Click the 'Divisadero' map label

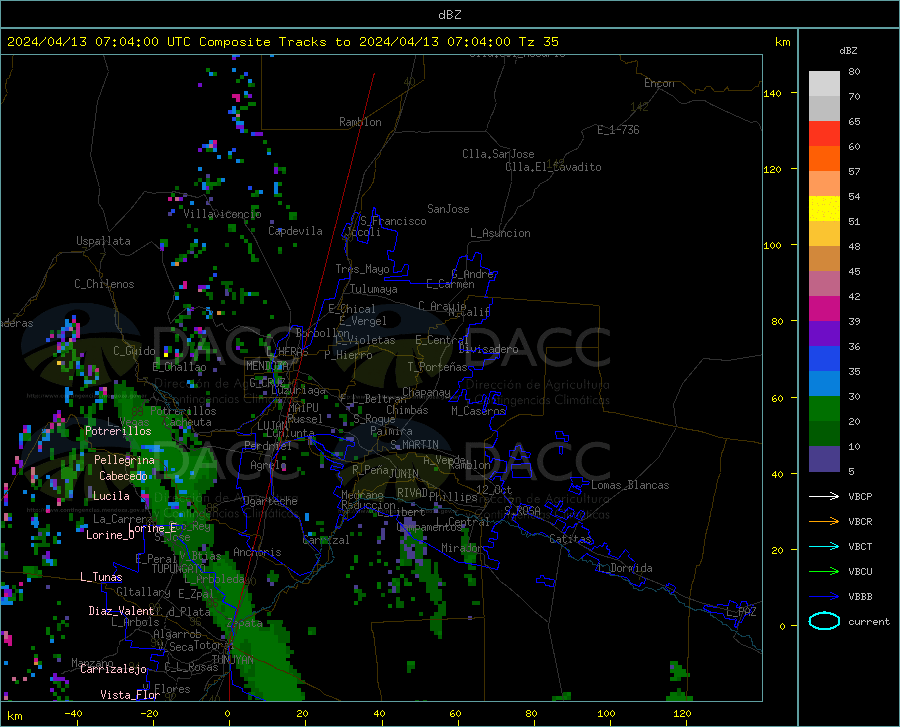488,349
